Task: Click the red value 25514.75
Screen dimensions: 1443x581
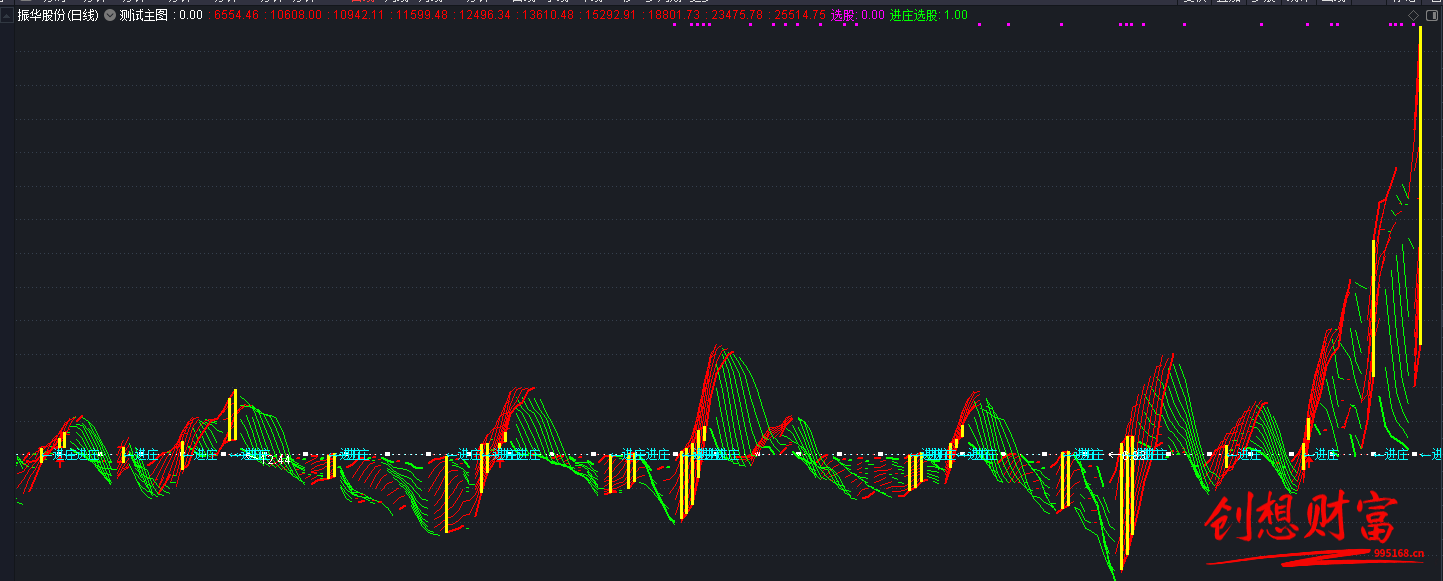Action: [801, 15]
